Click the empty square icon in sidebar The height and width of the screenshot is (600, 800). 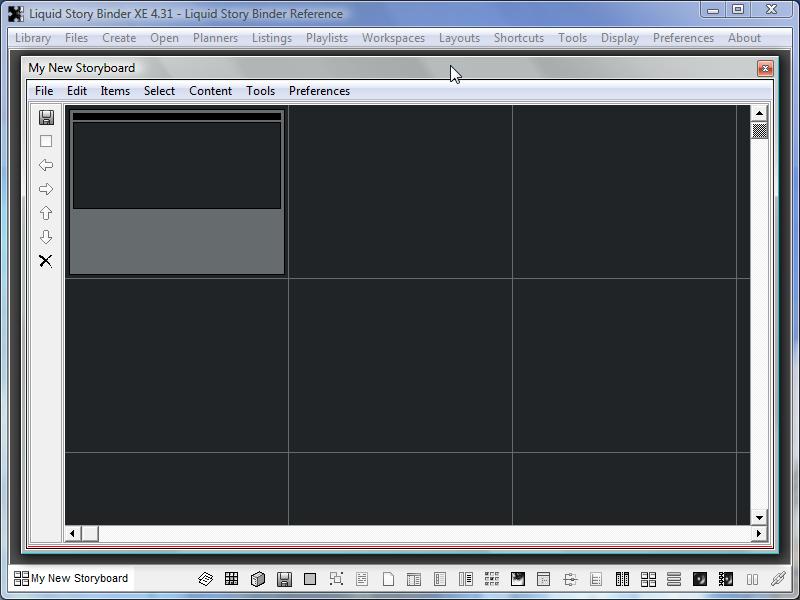click(x=46, y=141)
